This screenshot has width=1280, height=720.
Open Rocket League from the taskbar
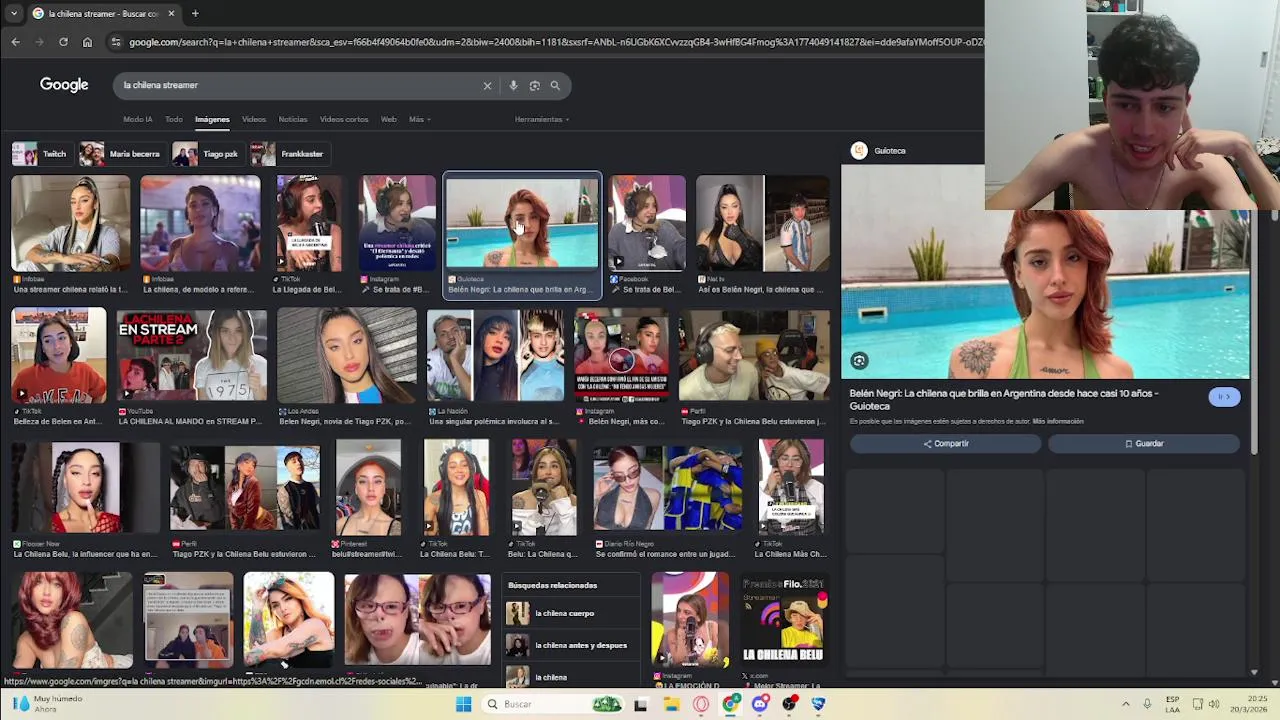pyautogui.click(x=819, y=704)
